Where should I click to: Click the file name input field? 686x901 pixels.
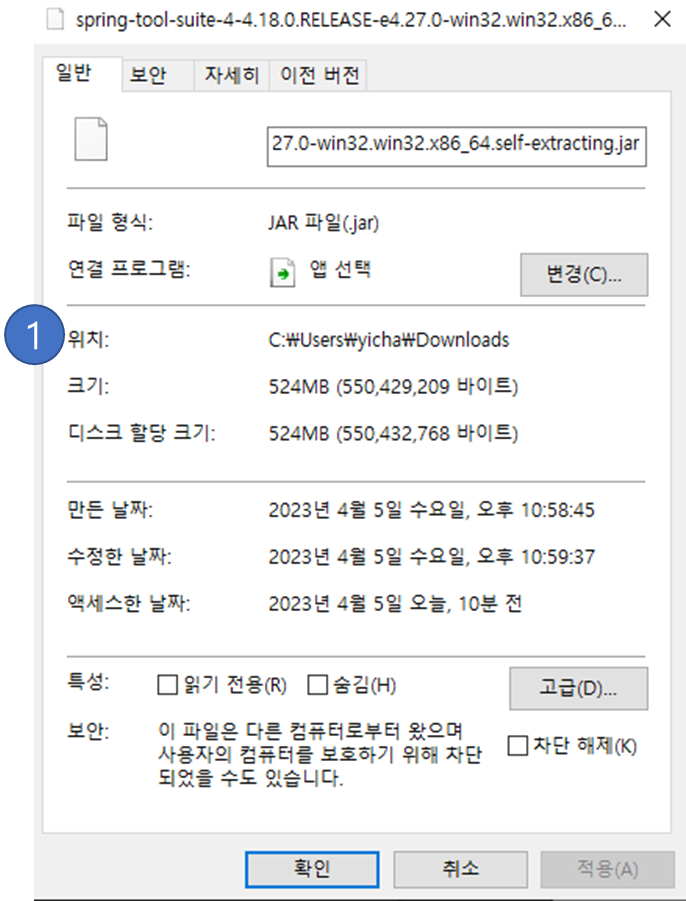pyautogui.click(x=456, y=147)
